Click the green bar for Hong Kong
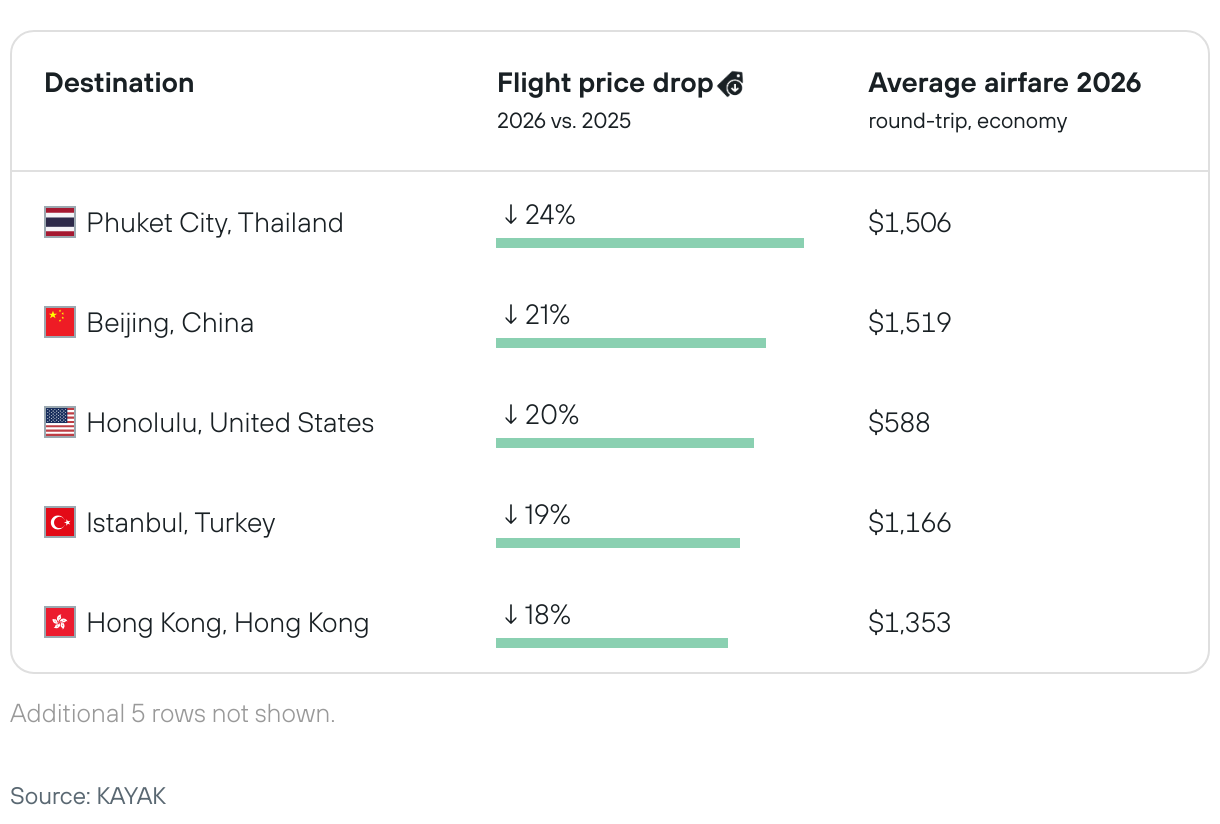Image resolution: width=1220 pixels, height=824 pixels. pyautogui.click(x=612, y=643)
